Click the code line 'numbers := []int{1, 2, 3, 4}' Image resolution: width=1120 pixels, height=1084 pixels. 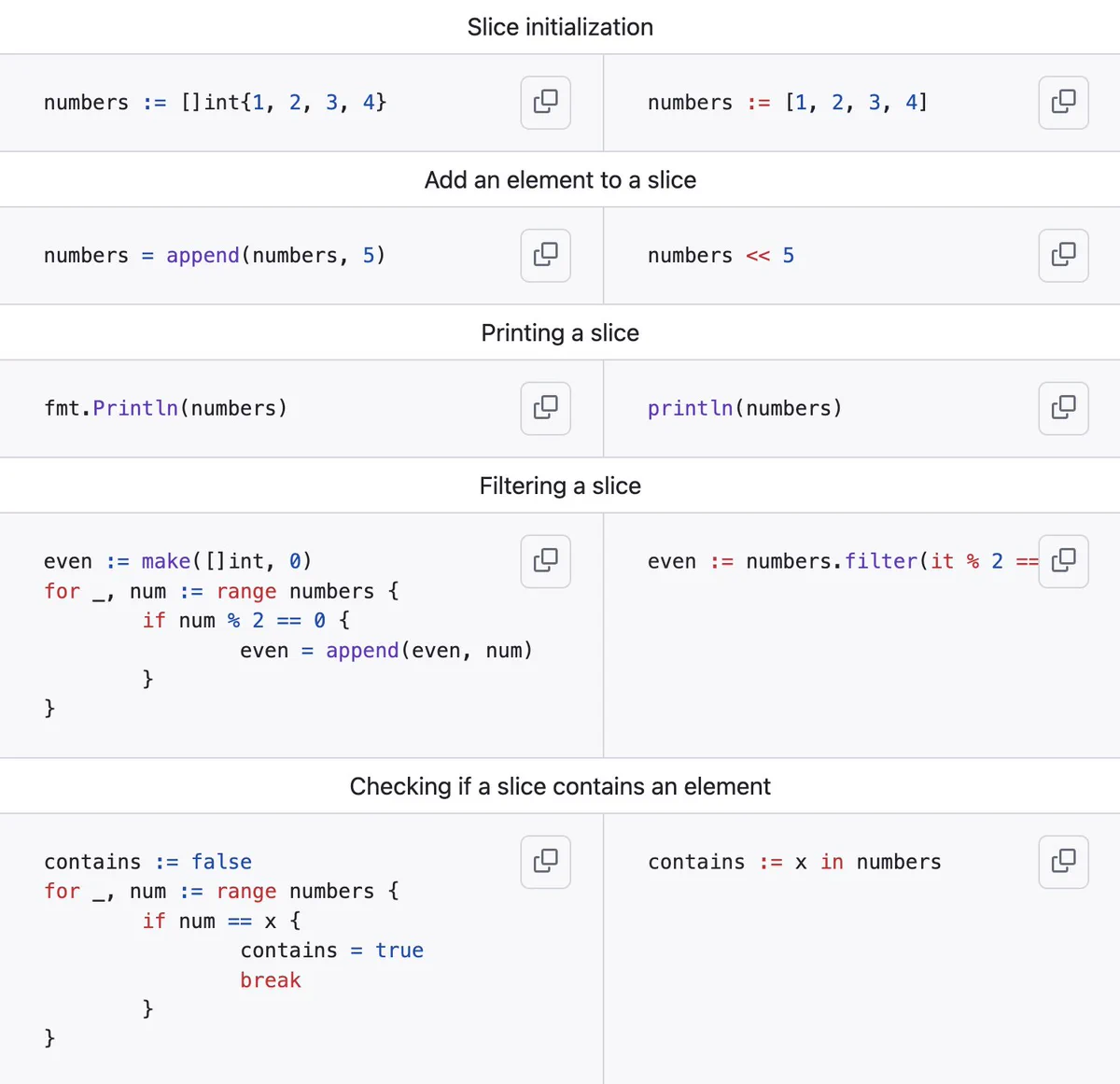pos(215,103)
